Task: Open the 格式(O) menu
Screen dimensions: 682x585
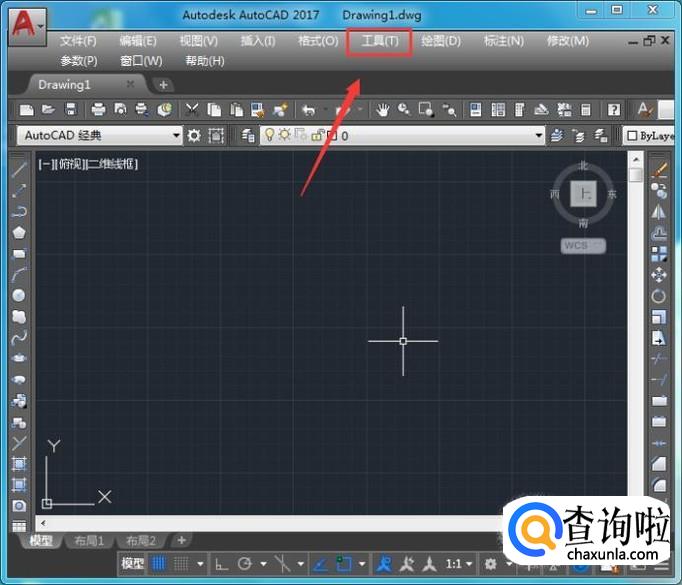Action: tap(318, 41)
